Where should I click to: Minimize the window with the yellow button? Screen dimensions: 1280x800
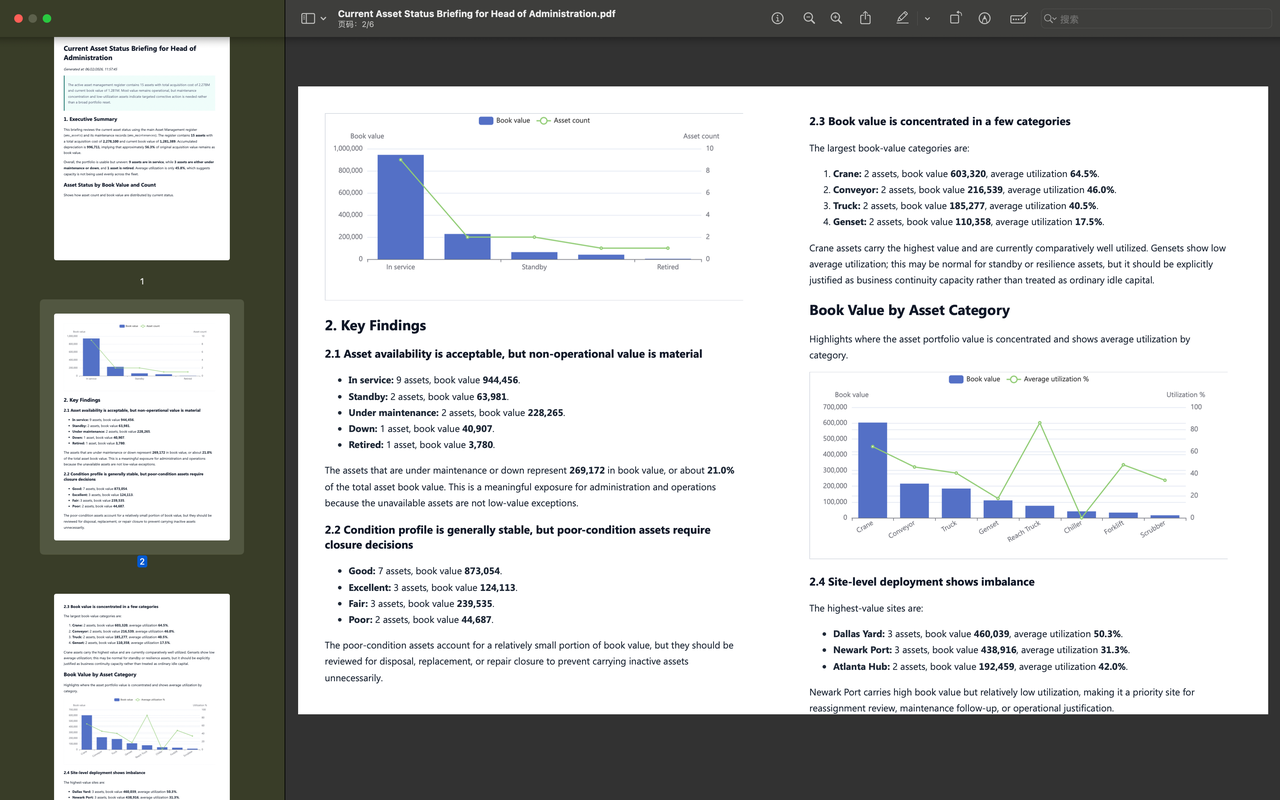(x=31, y=18)
